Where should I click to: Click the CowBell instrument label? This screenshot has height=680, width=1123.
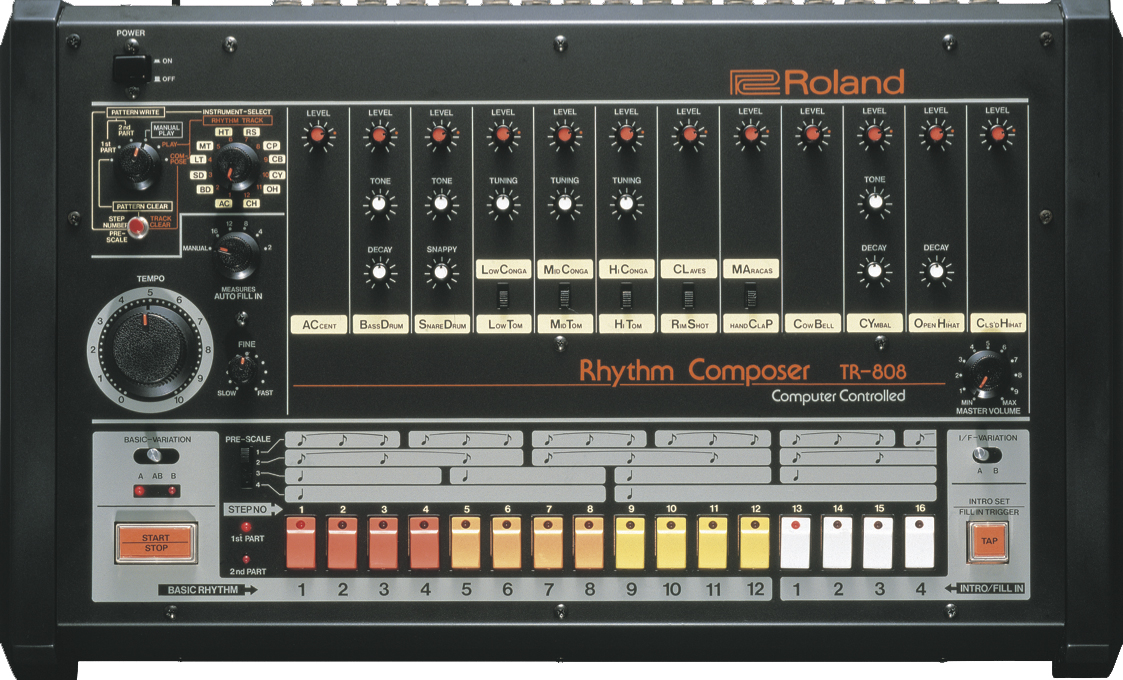(813, 324)
